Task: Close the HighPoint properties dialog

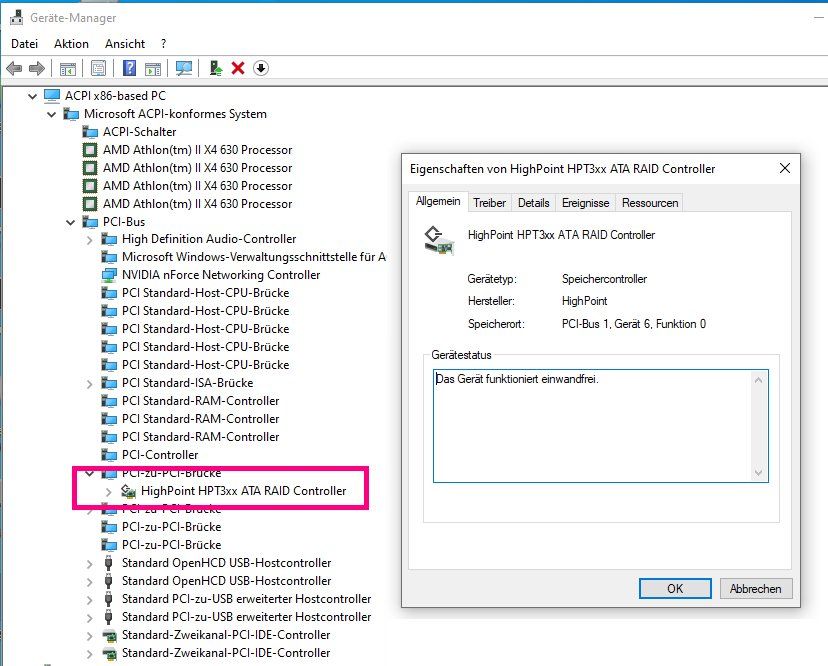Action: [x=785, y=168]
